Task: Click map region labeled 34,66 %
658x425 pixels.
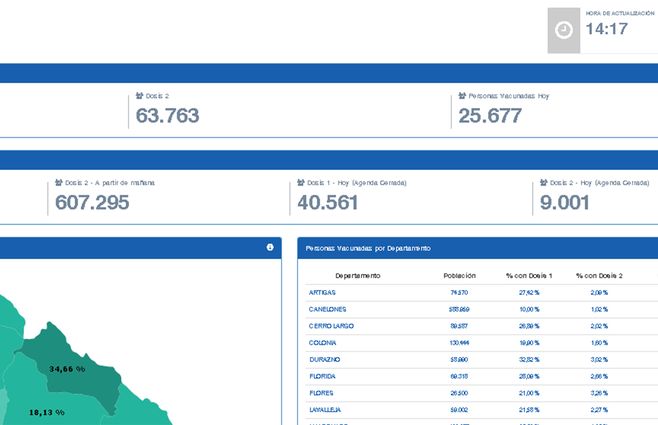Action: coord(68,369)
